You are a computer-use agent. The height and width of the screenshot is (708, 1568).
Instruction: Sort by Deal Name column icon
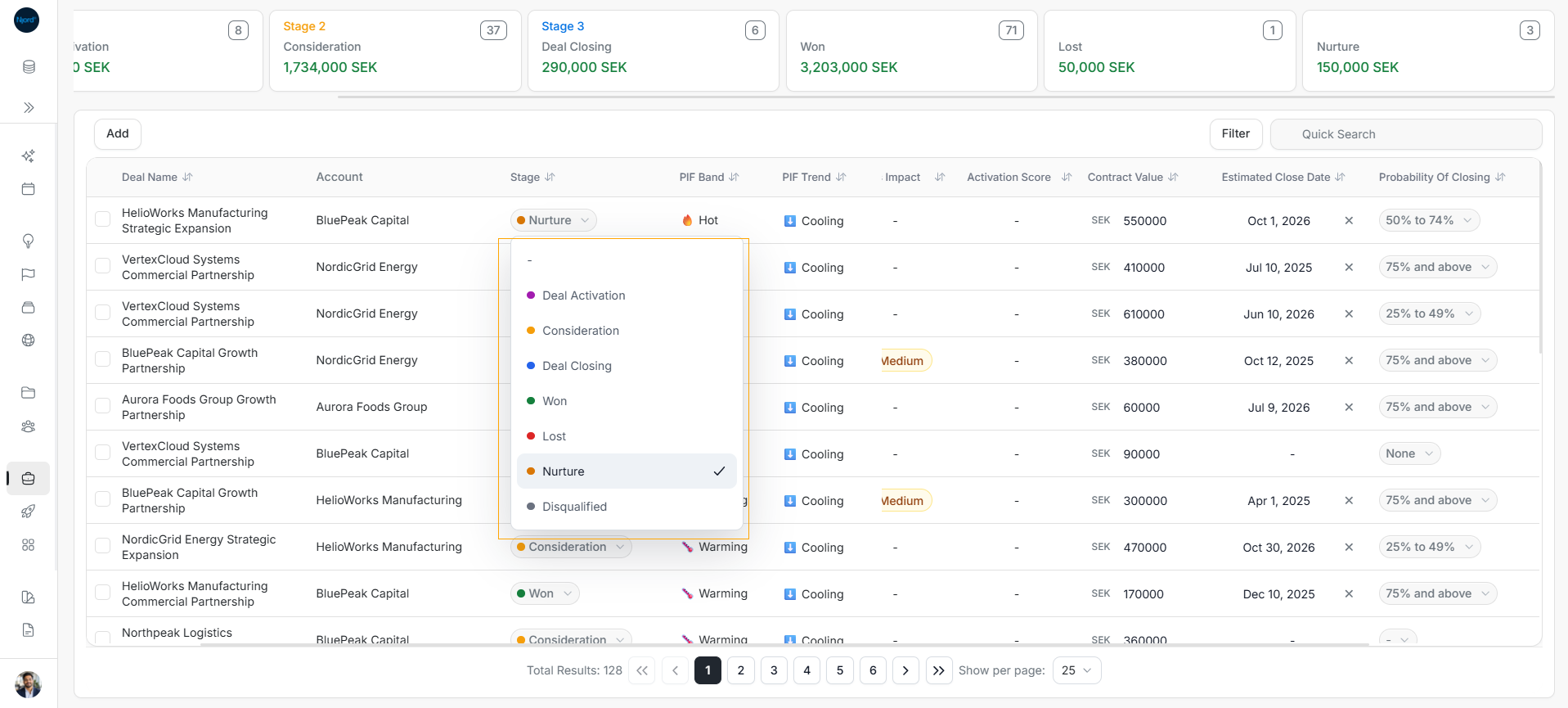click(187, 178)
